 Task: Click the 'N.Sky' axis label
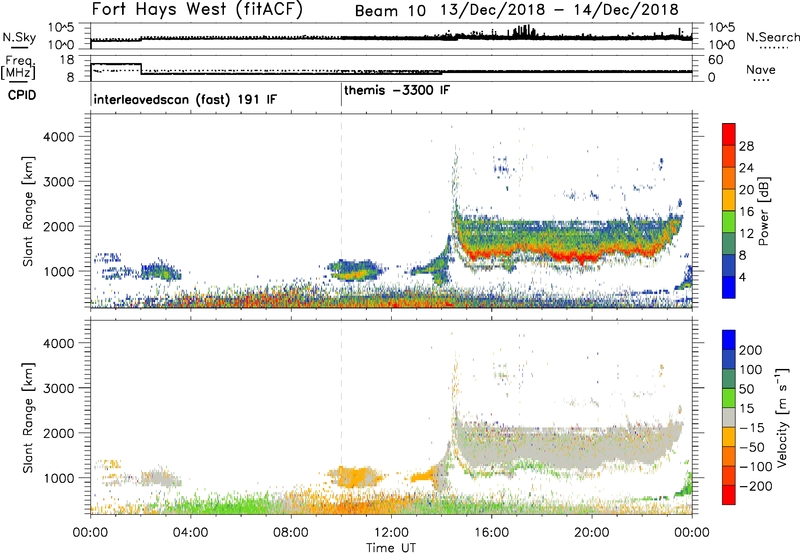pyautogui.click(x=19, y=38)
